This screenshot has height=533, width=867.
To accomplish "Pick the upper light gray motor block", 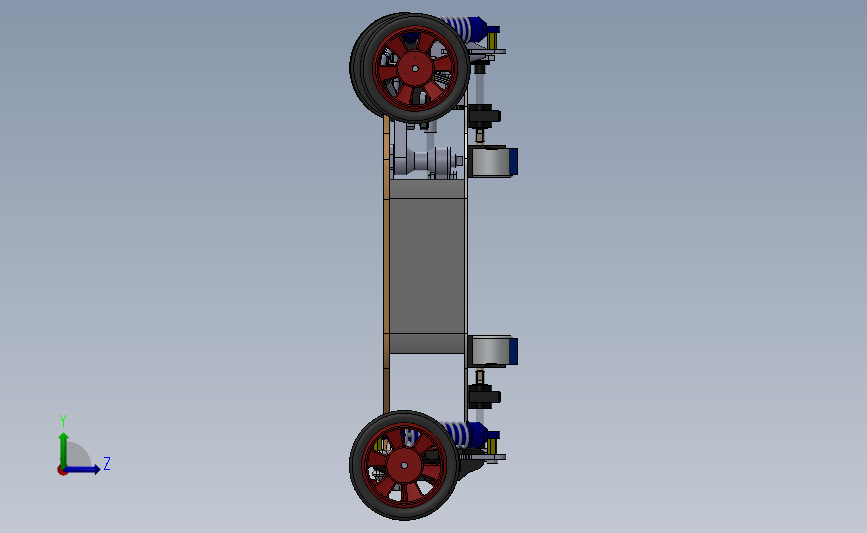I will click(x=489, y=161).
